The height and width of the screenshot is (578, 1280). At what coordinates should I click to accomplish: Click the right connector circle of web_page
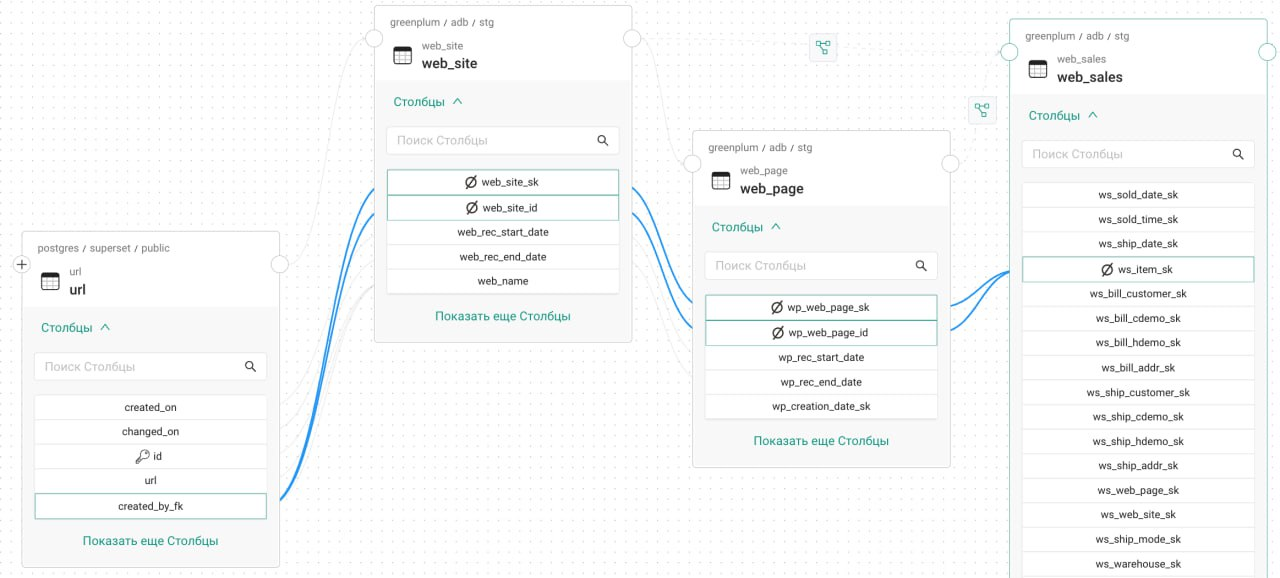click(950, 163)
